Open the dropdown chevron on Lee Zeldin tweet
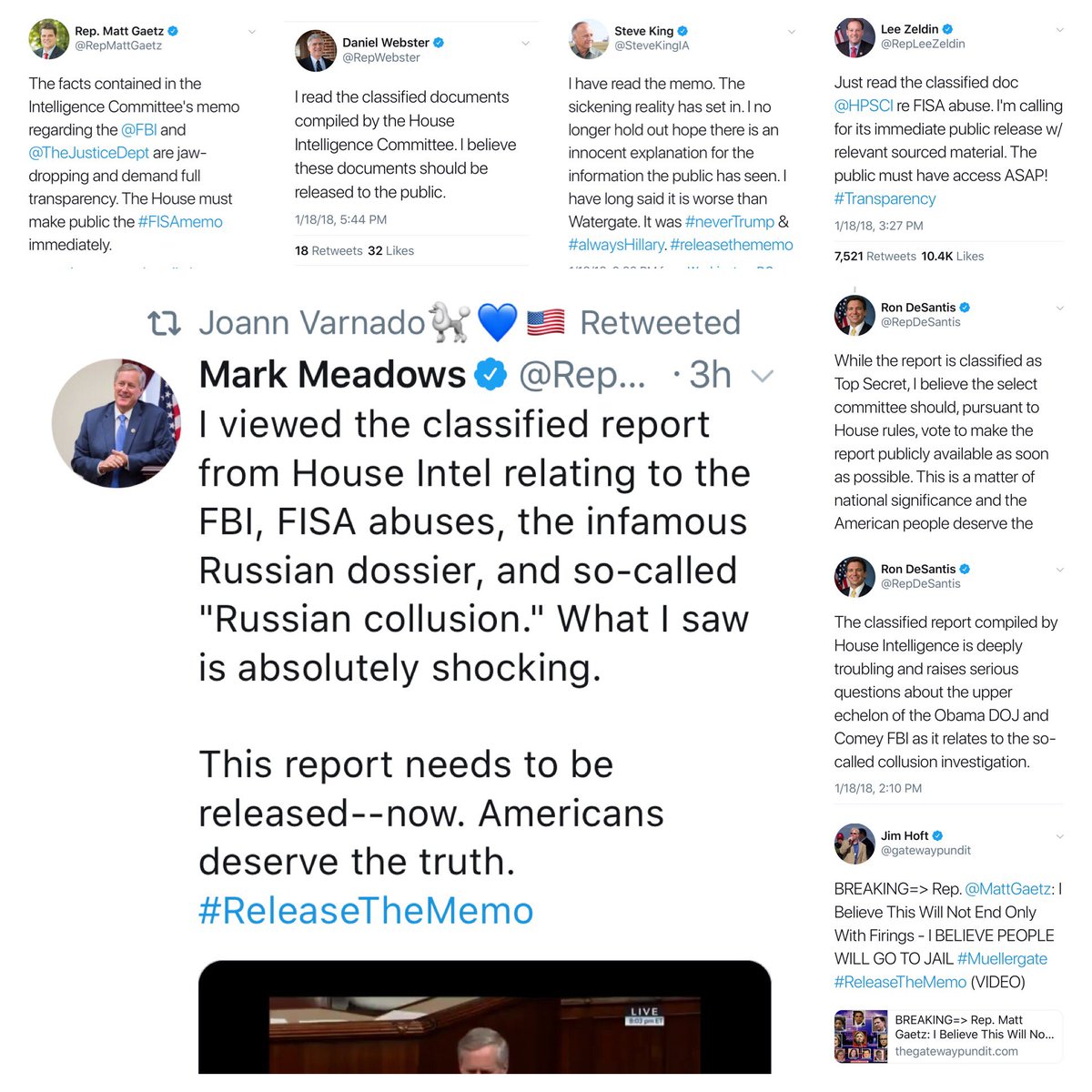The width and height of the screenshot is (1092, 1092). tap(1059, 30)
